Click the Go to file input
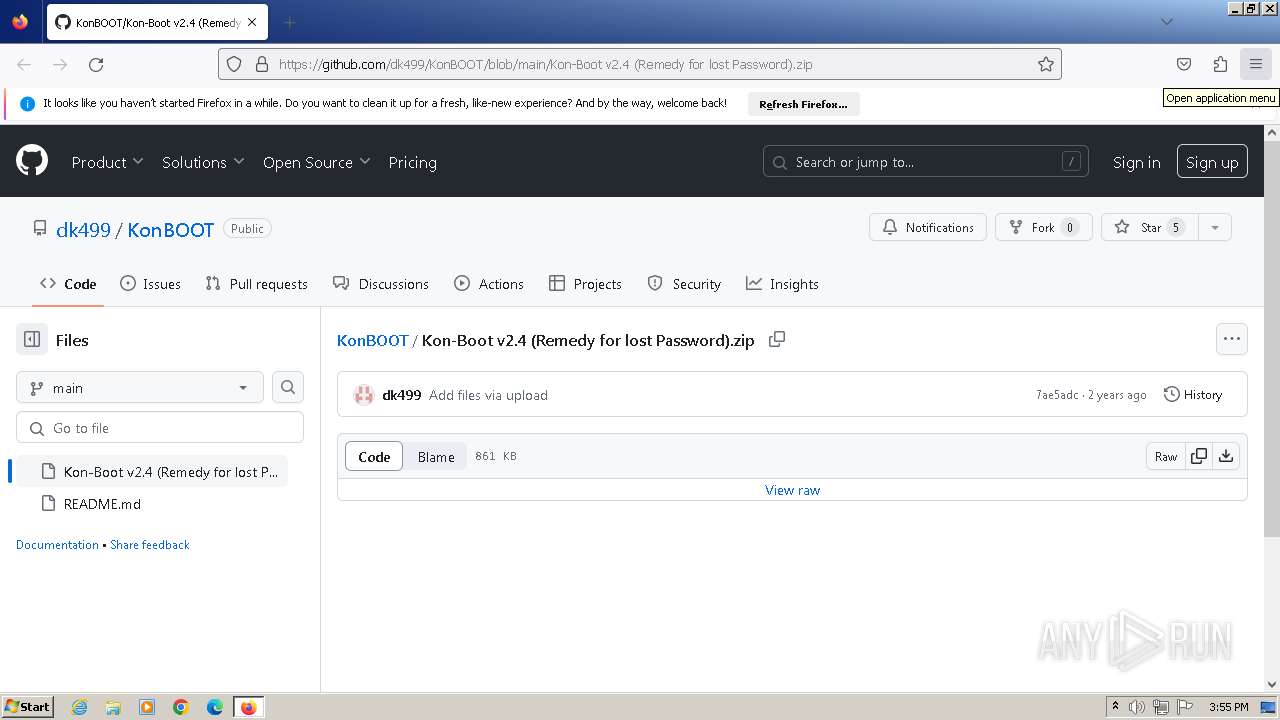1280x720 pixels. pyautogui.click(x=160, y=428)
